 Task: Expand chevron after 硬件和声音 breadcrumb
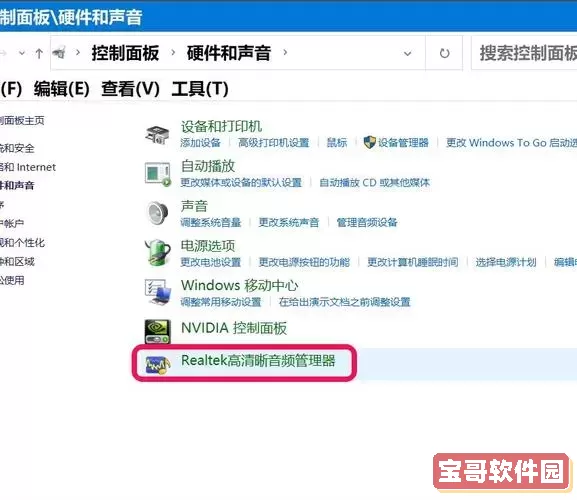tap(285, 53)
